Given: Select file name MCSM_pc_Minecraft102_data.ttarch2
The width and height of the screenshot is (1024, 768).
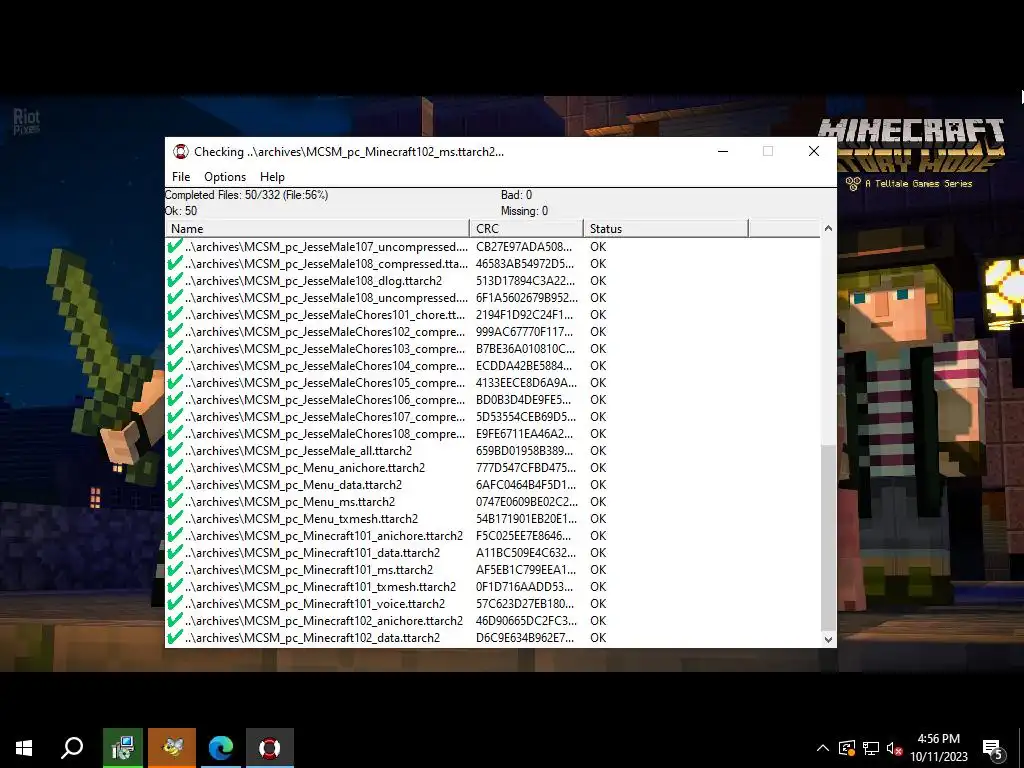Looking at the screenshot, I should pos(312,637).
